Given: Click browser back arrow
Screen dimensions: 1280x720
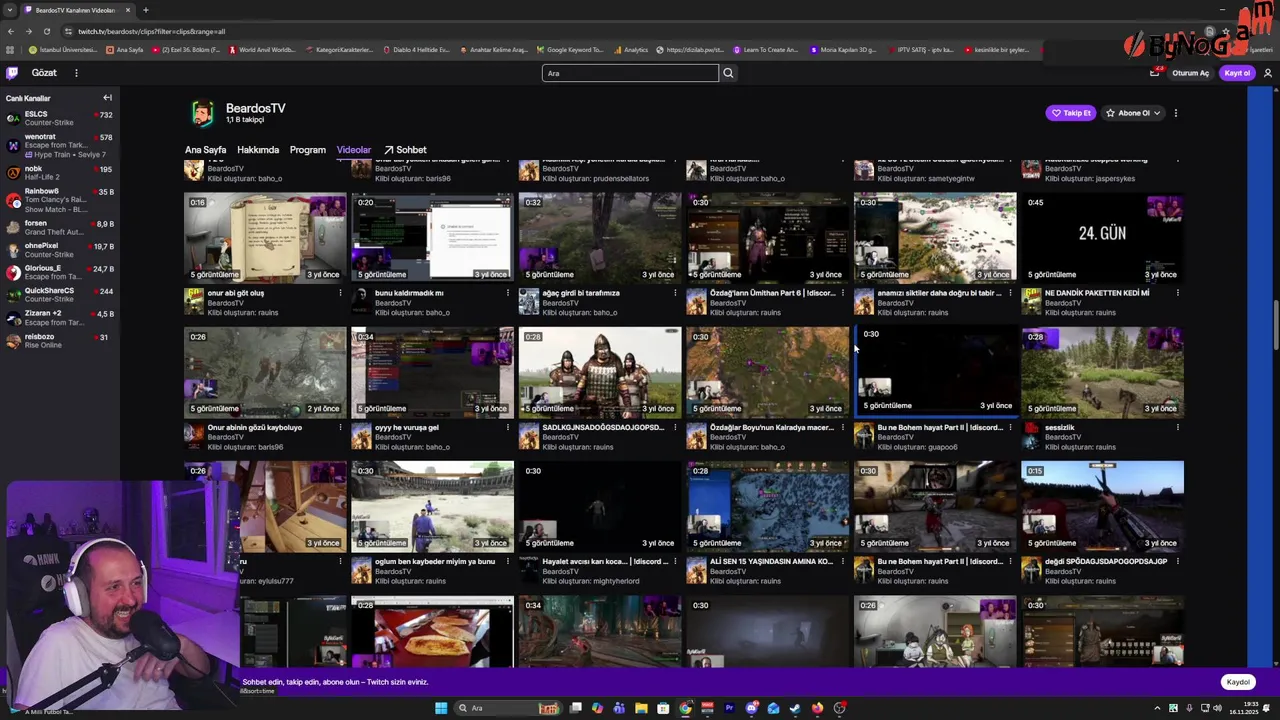Looking at the screenshot, I should pyautogui.click(x=11, y=31).
